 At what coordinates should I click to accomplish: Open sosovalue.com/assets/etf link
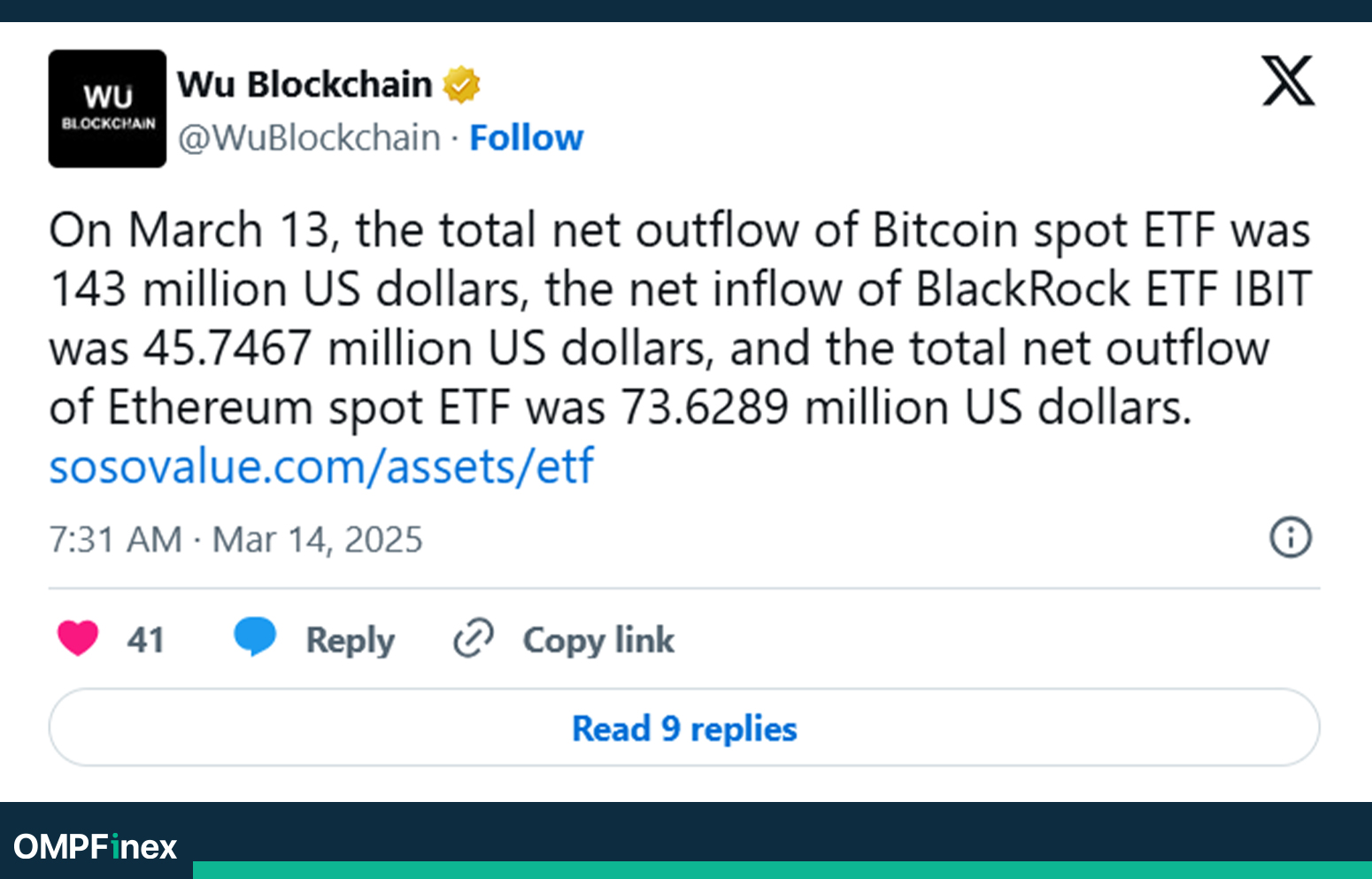[x=321, y=466]
